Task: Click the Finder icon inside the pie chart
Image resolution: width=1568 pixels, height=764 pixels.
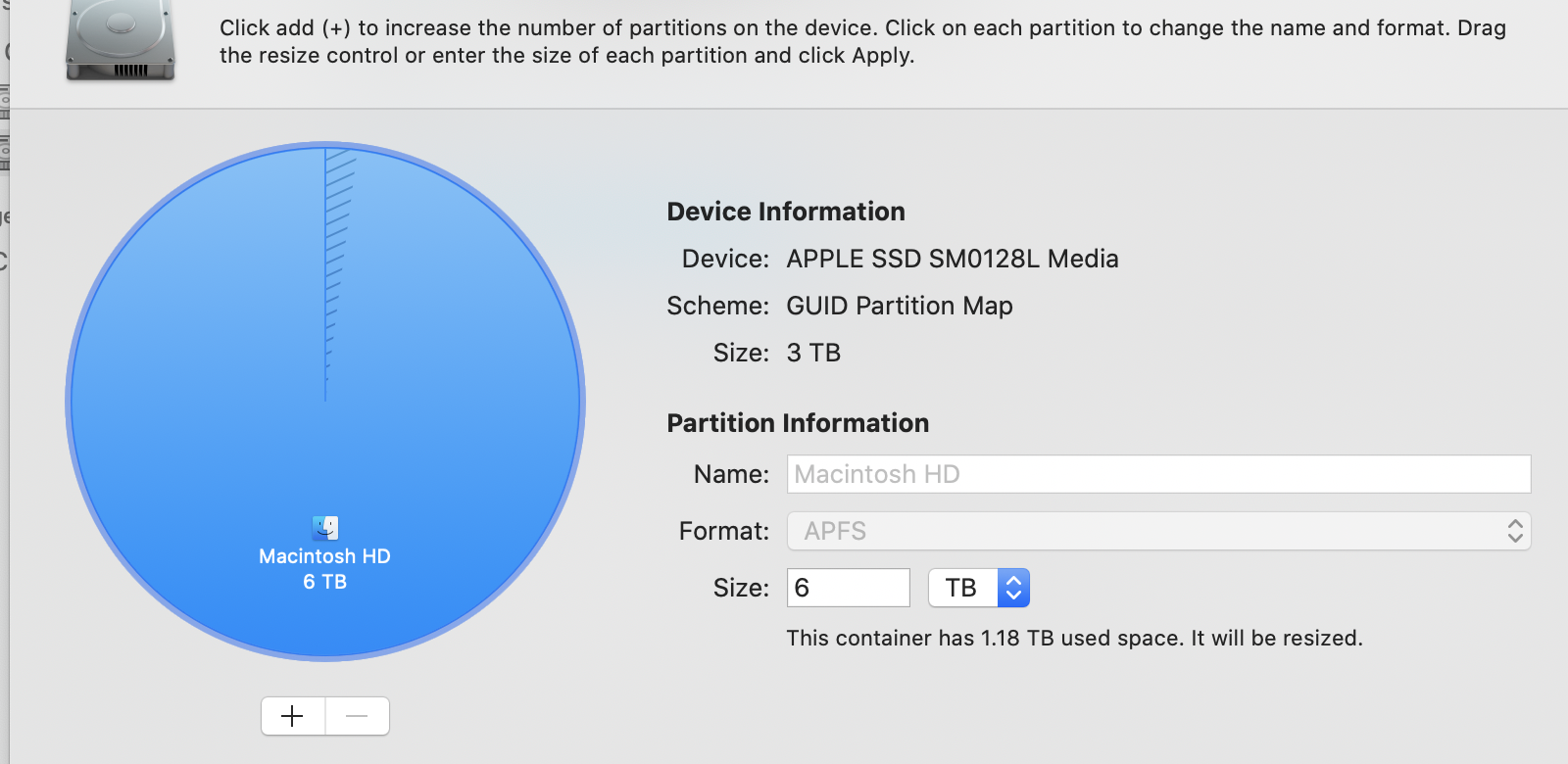Action: pos(325,528)
